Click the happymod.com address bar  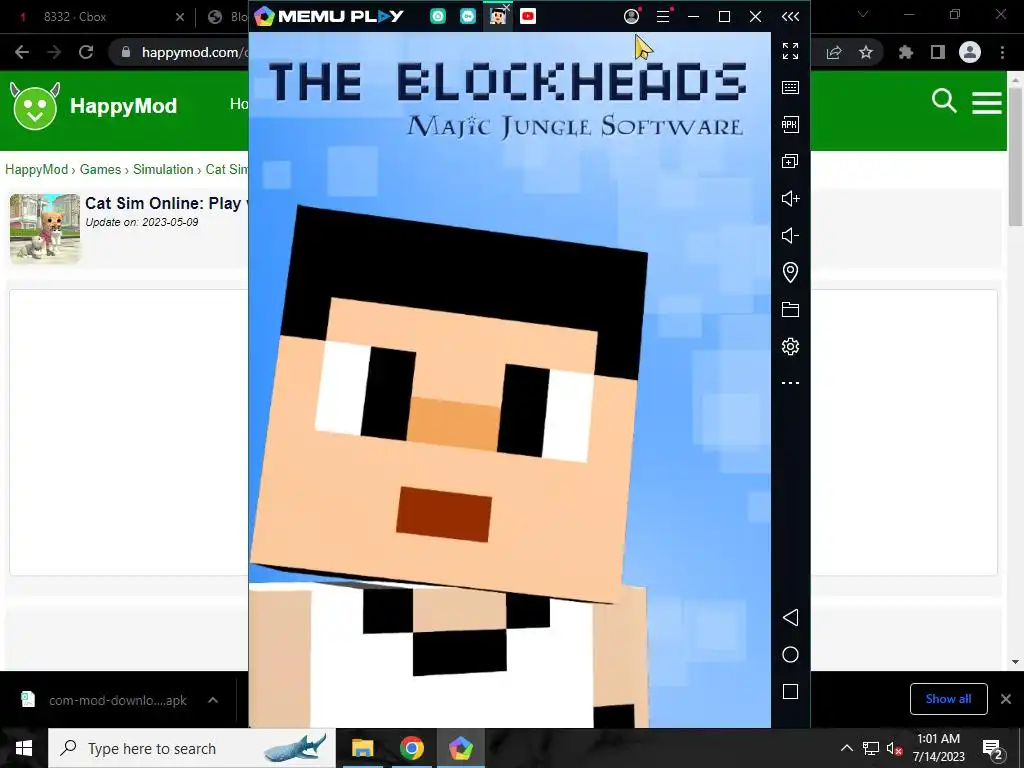(189, 52)
